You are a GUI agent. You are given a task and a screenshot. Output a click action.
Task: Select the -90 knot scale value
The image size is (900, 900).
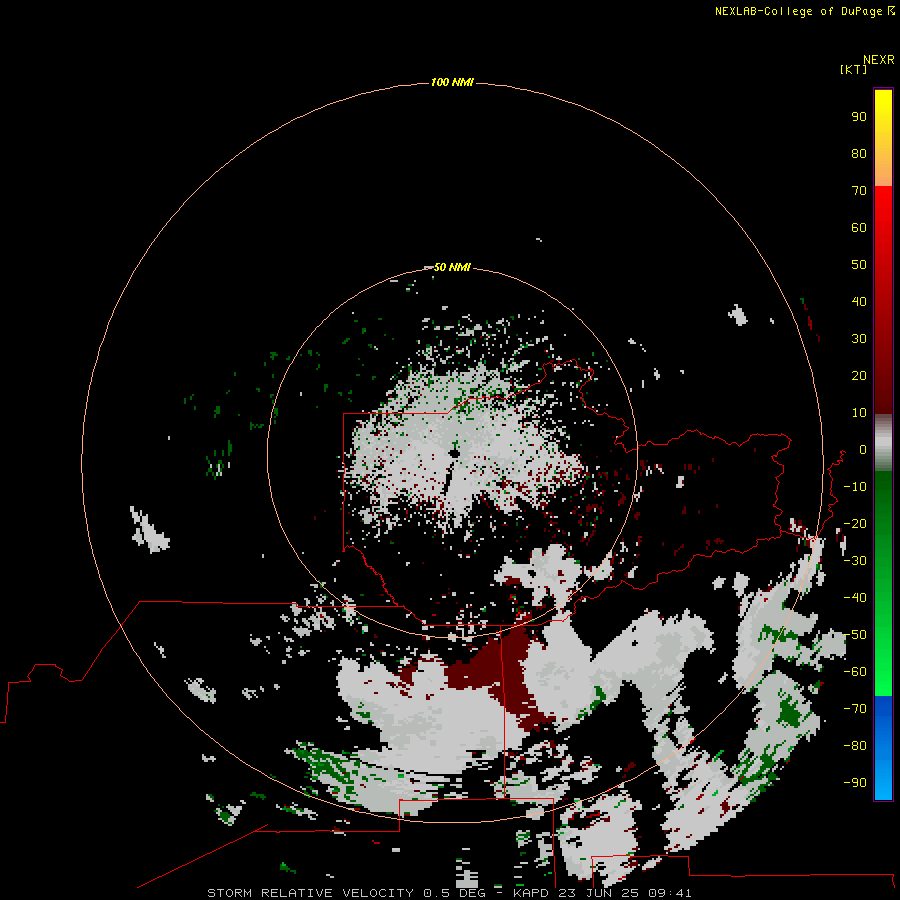click(855, 782)
